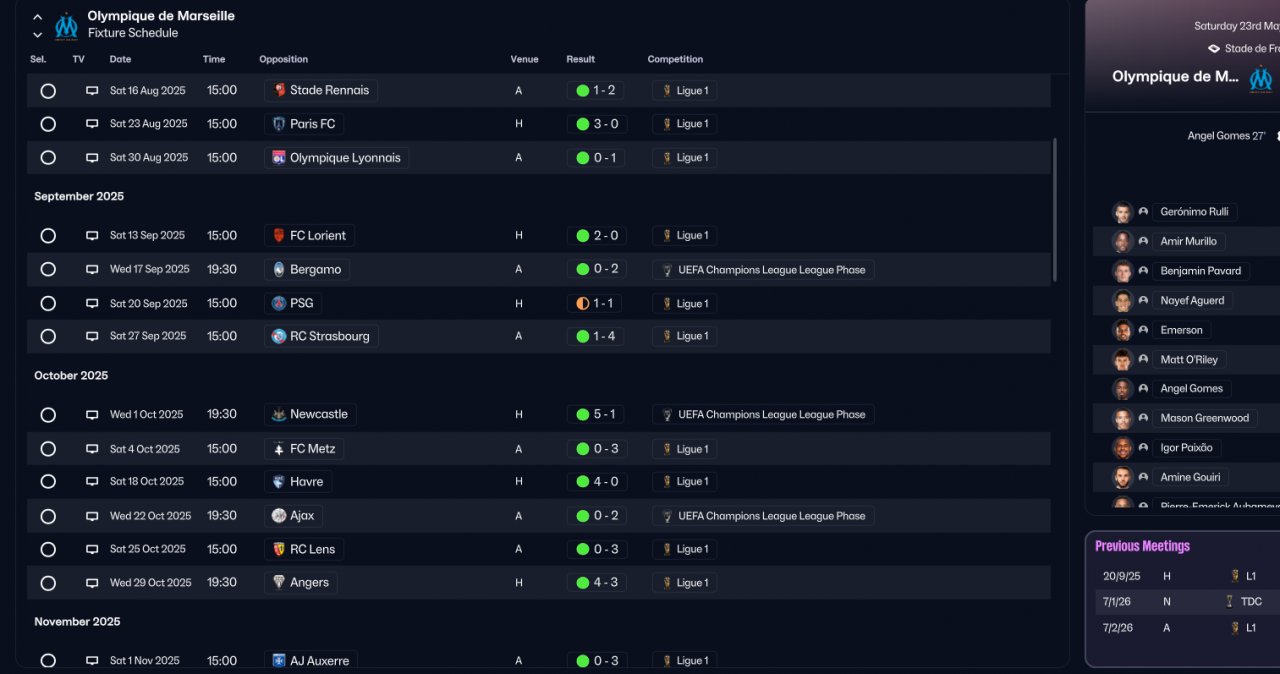Collapse fixture schedule with the up chevron
The width and height of the screenshot is (1280, 674).
(x=38, y=17)
